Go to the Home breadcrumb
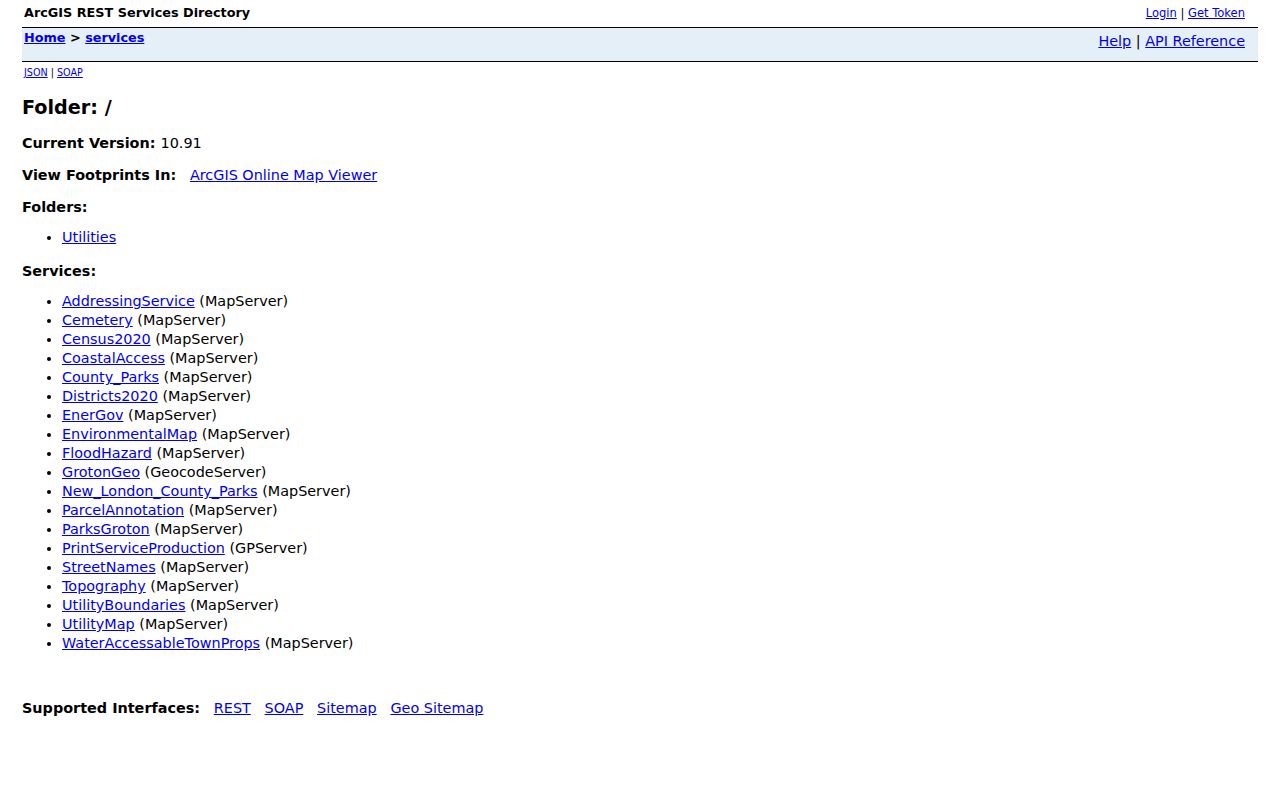 44,38
